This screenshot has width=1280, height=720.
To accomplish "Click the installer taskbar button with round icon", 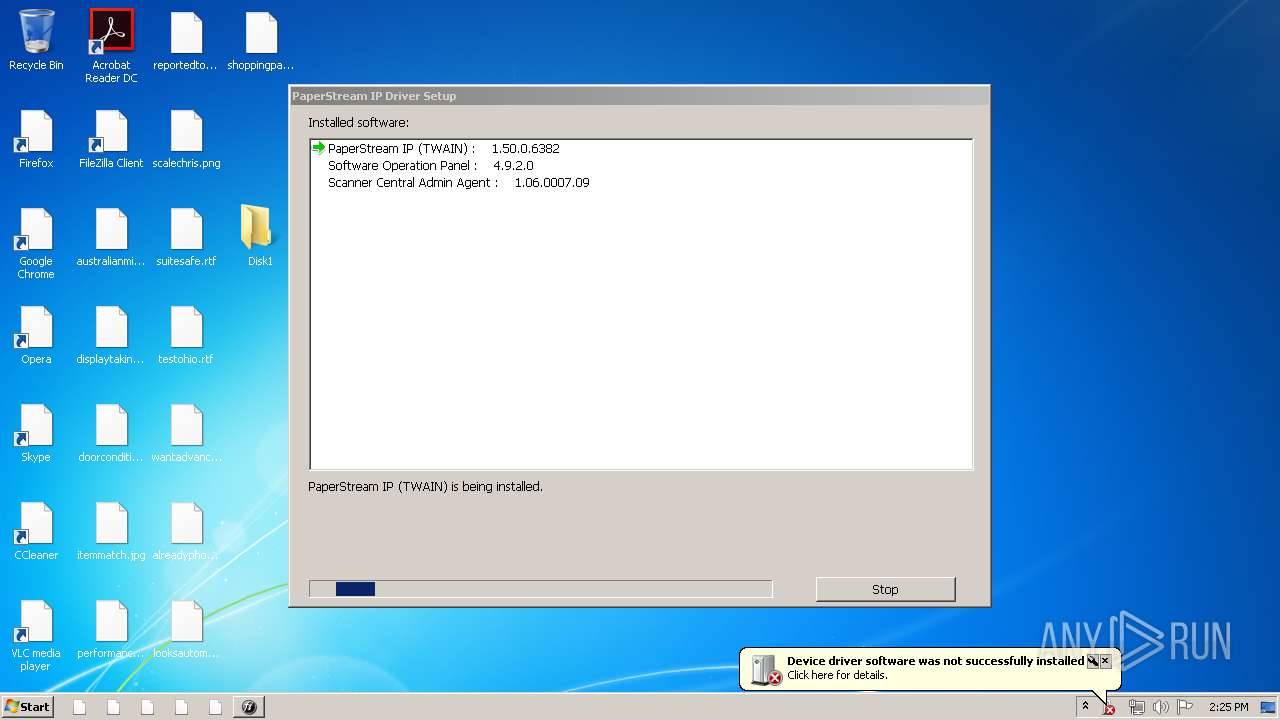I will 249,707.
